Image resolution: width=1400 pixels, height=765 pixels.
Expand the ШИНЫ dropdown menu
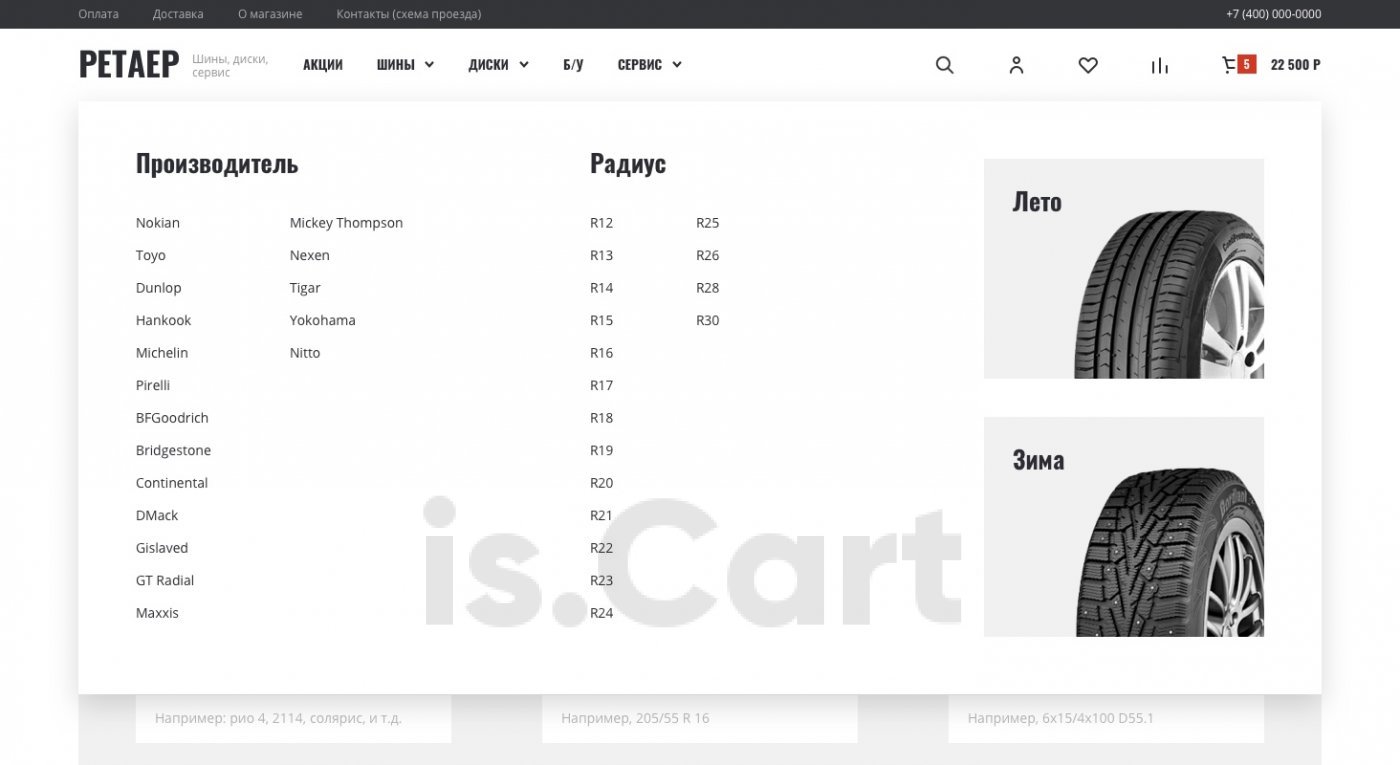click(x=405, y=65)
